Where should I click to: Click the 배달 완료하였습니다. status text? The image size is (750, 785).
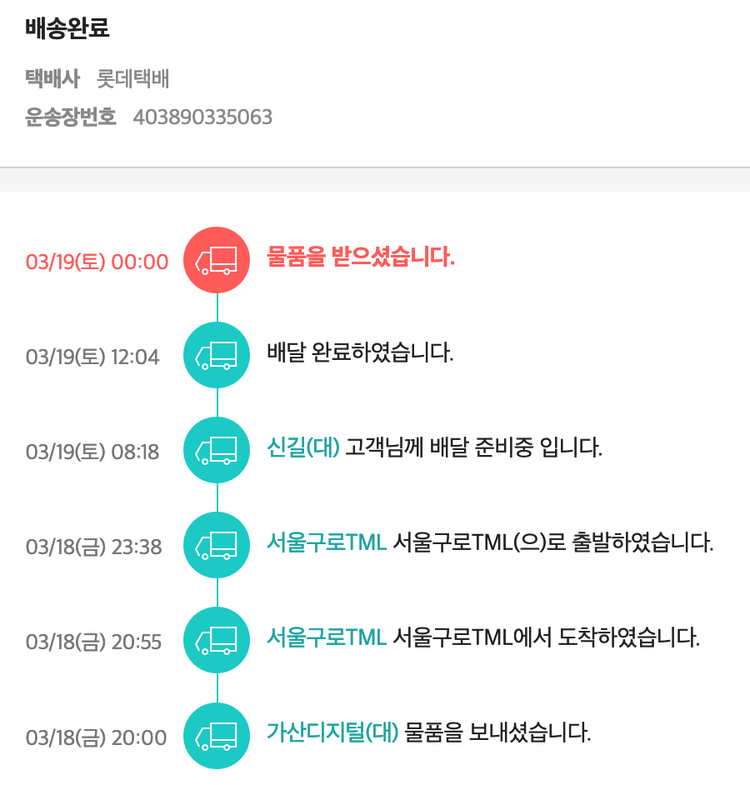click(x=360, y=353)
